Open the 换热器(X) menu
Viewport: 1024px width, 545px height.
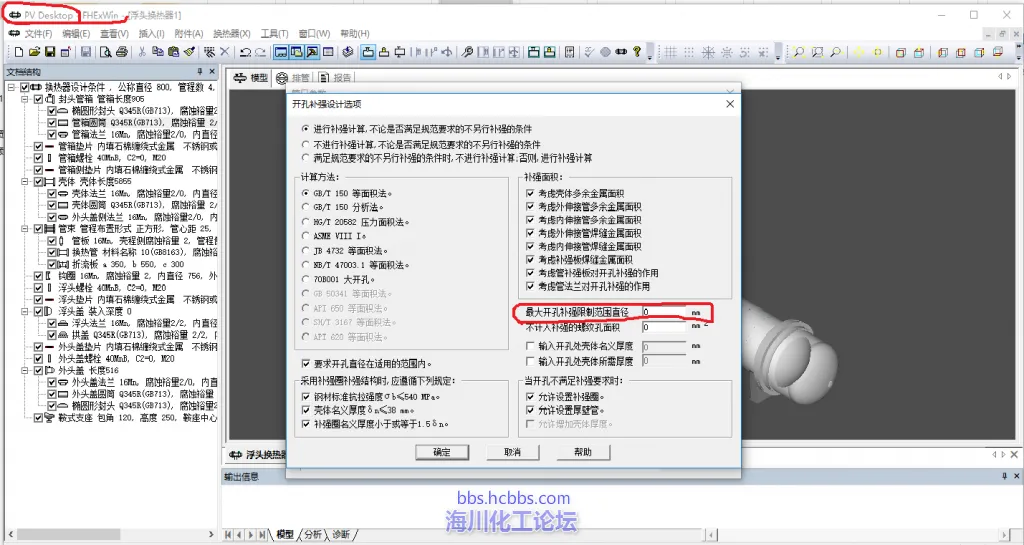coord(232,33)
